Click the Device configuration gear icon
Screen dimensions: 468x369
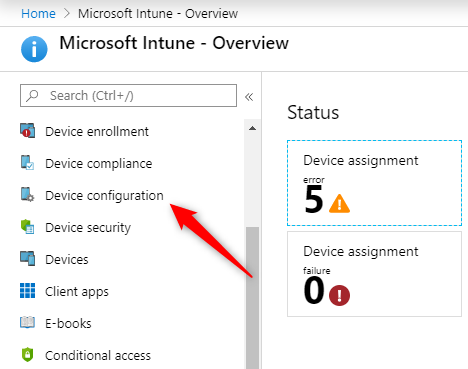click(27, 195)
